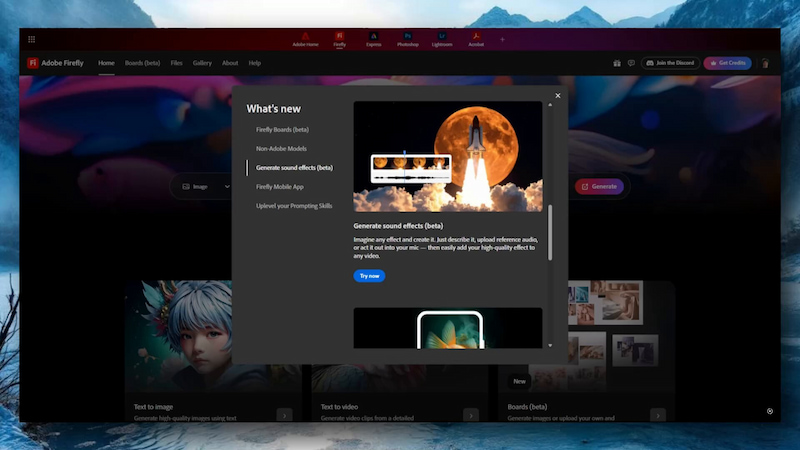Click the Boards (beta) card title
The height and width of the screenshot is (450, 800).
tap(527, 407)
